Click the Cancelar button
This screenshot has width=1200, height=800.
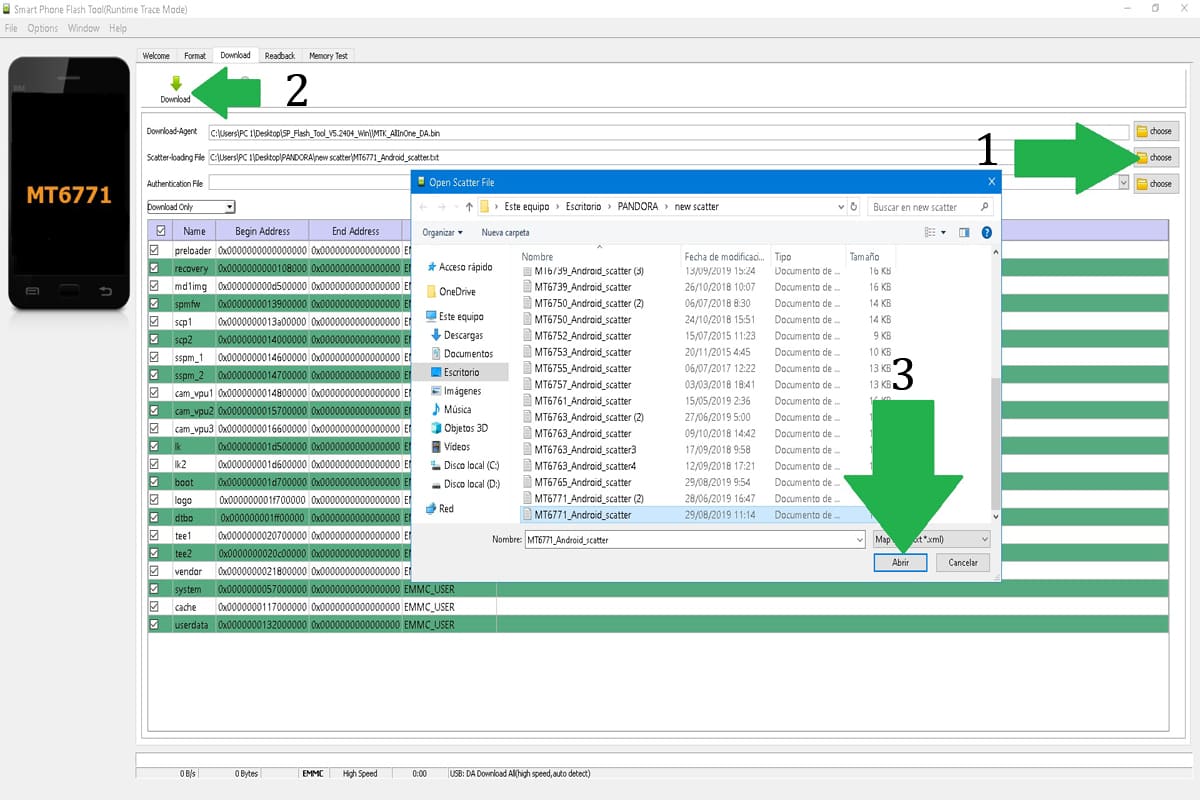[963, 563]
